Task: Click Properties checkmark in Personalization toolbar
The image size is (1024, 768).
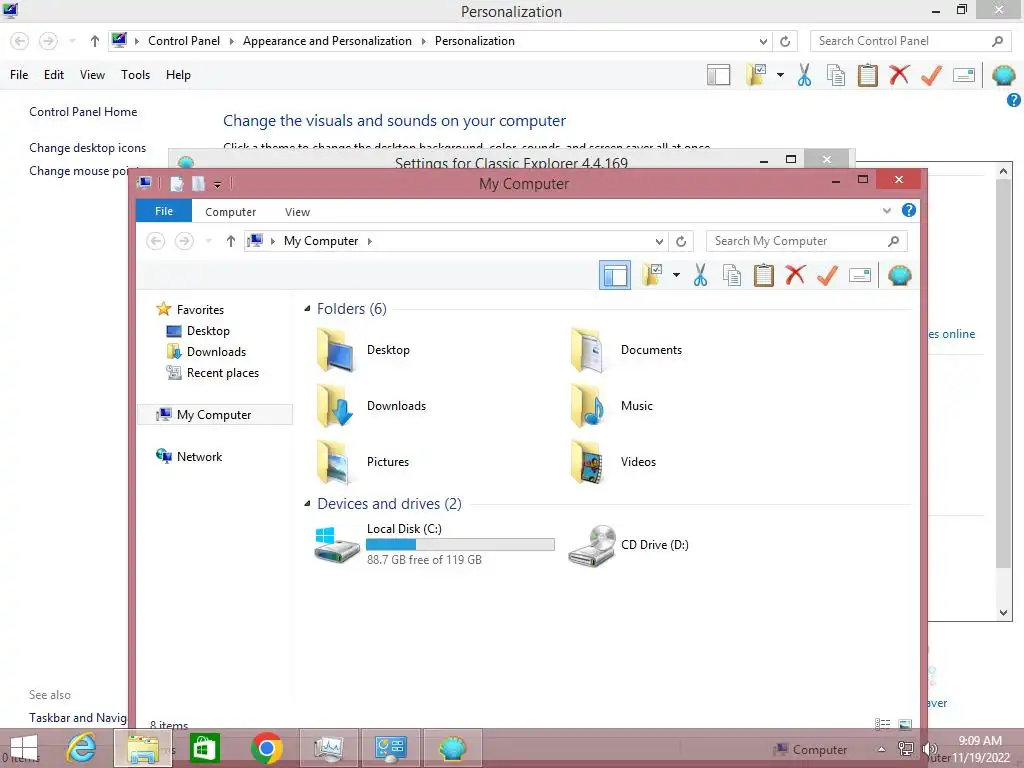Action: (x=931, y=75)
